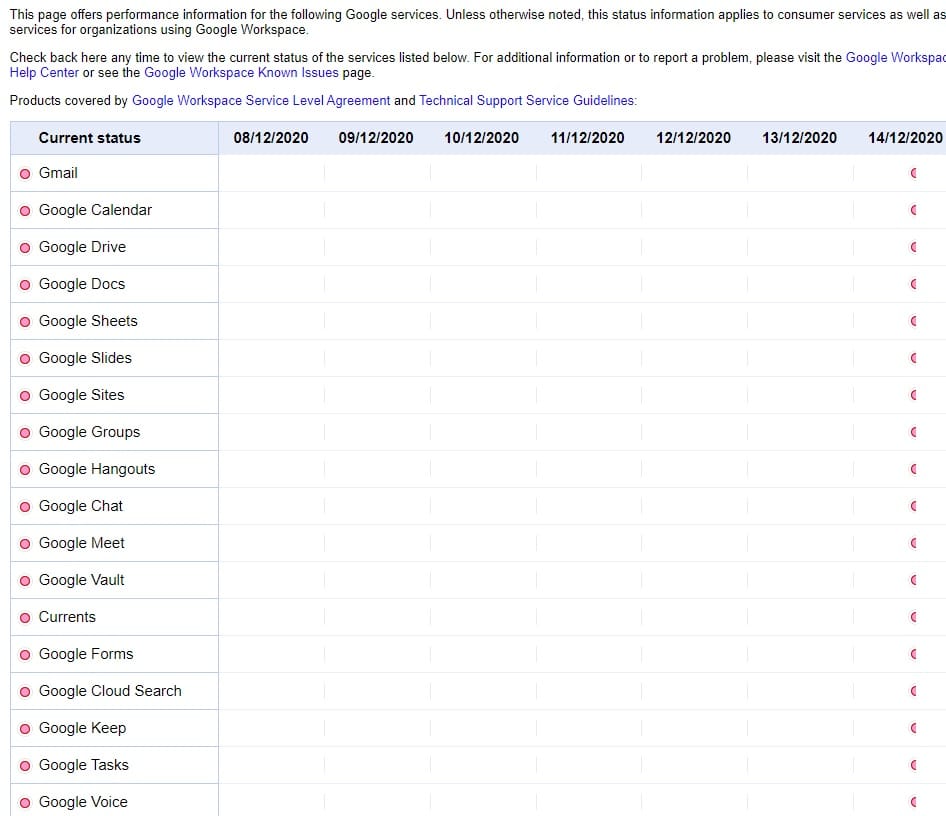
Task: Select the Google Calendar service name
Action: click(x=95, y=210)
